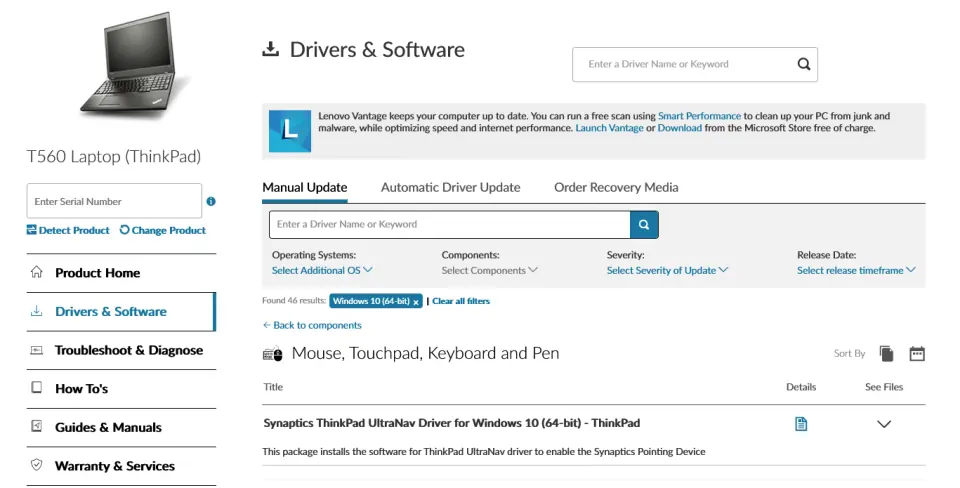The width and height of the screenshot is (960, 488).
Task: Switch to the Manual Update tab
Action: pyautogui.click(x=305, y=187)
